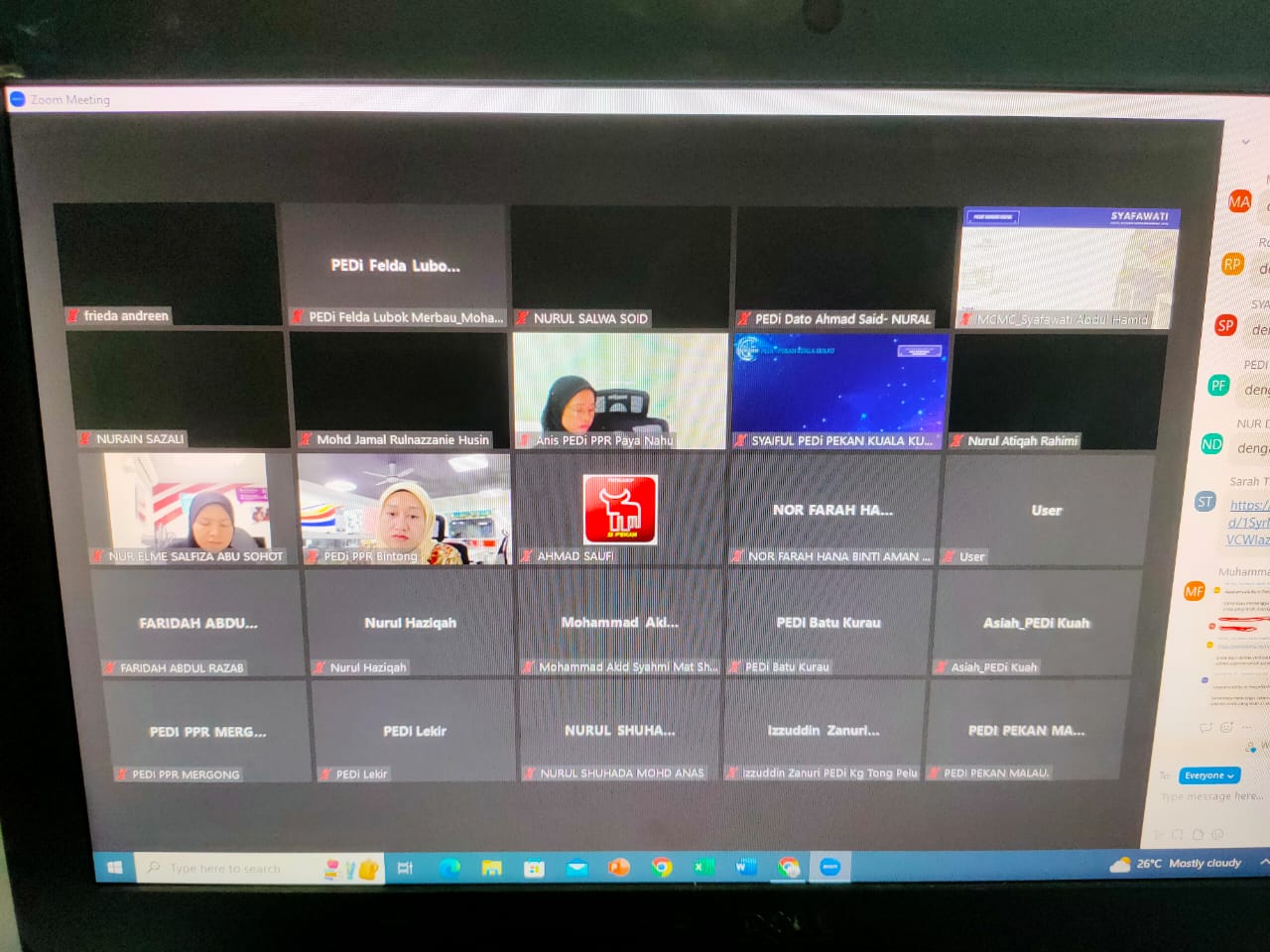This screenshot has height=952, width=1270.
Task: Select the PEDi PPR Bintong video tile
Action: [x=404, y=509]
